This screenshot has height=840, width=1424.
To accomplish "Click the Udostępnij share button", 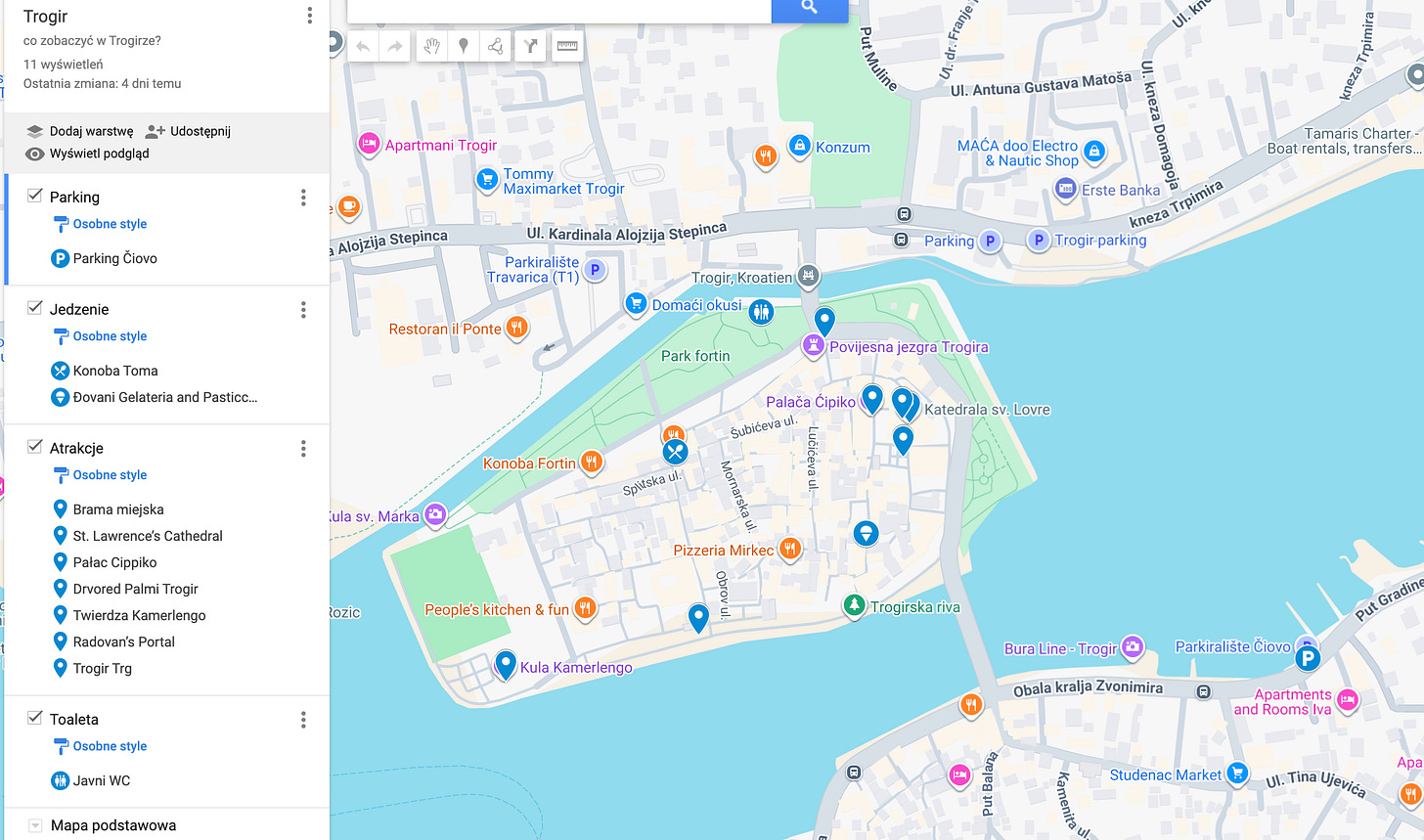I will click(x=188, y=131).
